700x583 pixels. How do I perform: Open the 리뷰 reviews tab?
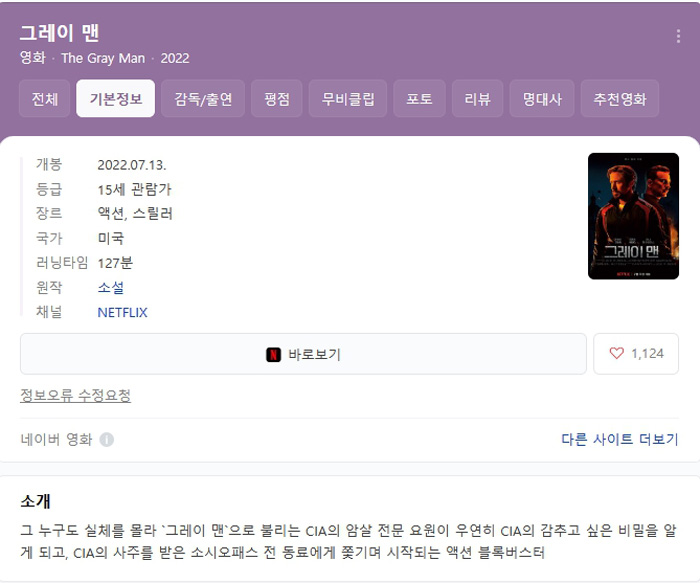pos(477,99)
